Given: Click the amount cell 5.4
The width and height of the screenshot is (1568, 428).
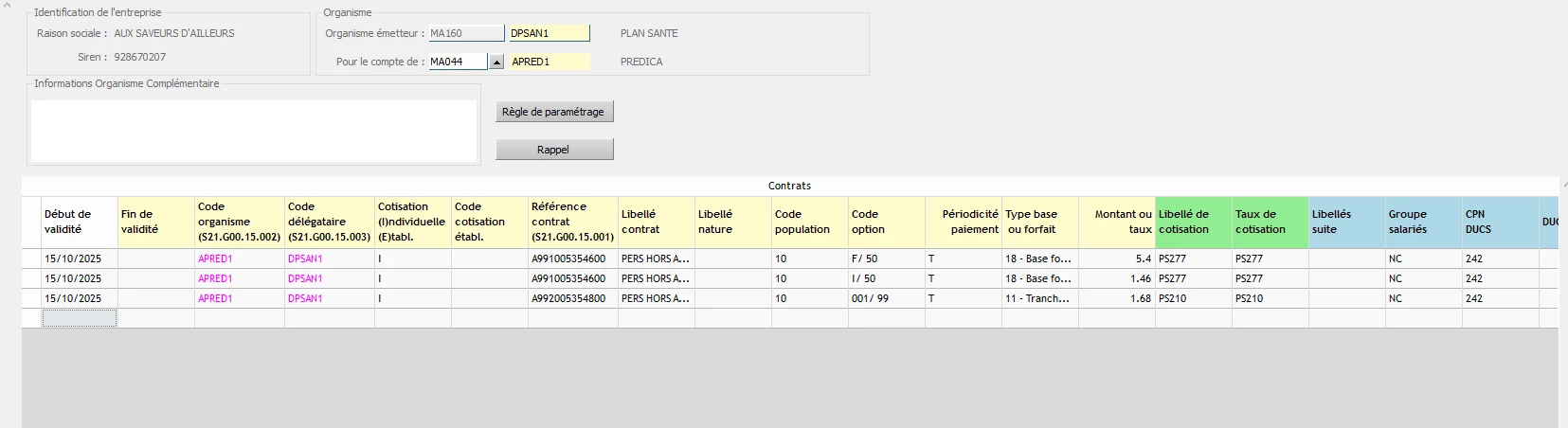Looking at the screenshot, I should 1117,259.
